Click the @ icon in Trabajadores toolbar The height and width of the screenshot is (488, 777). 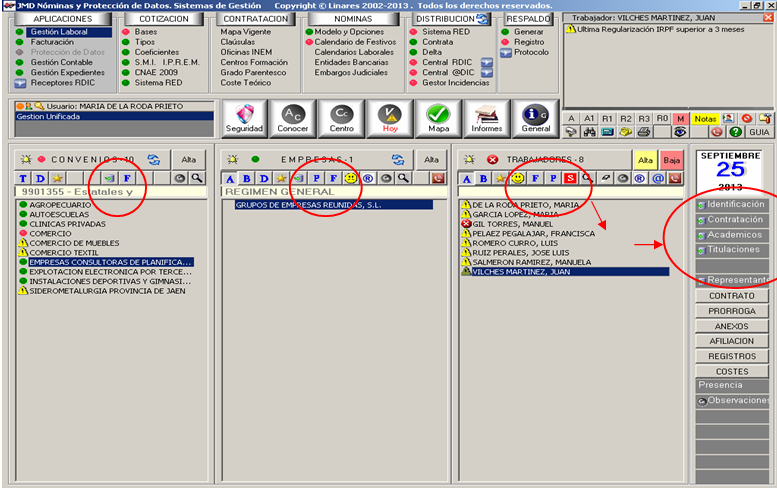(658, 178)
